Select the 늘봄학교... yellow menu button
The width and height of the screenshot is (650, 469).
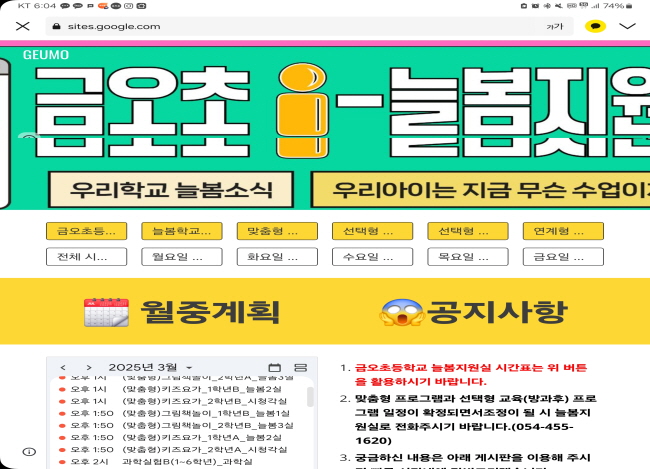[181, 231]
